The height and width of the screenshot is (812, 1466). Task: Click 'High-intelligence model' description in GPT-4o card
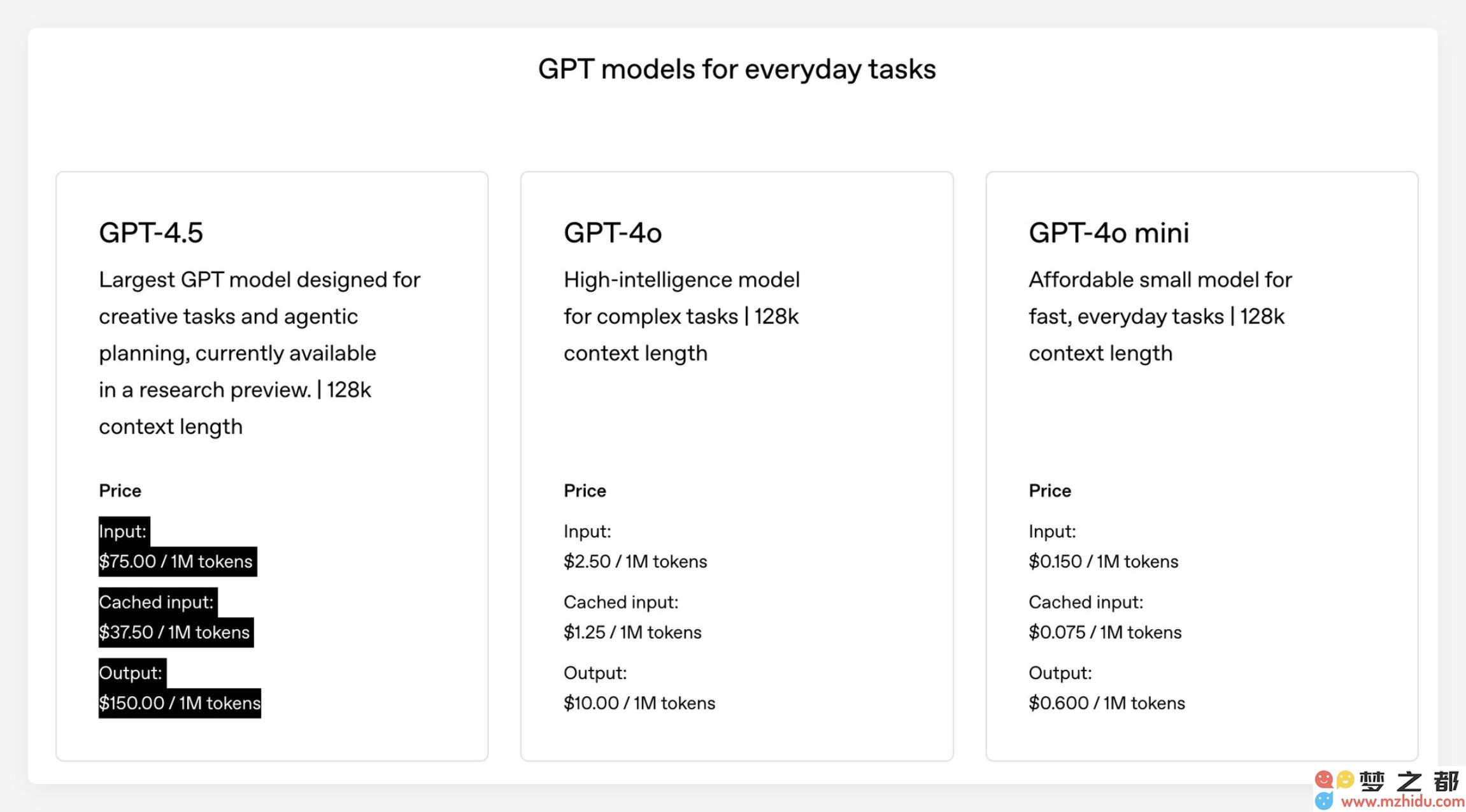coord(681,280)
